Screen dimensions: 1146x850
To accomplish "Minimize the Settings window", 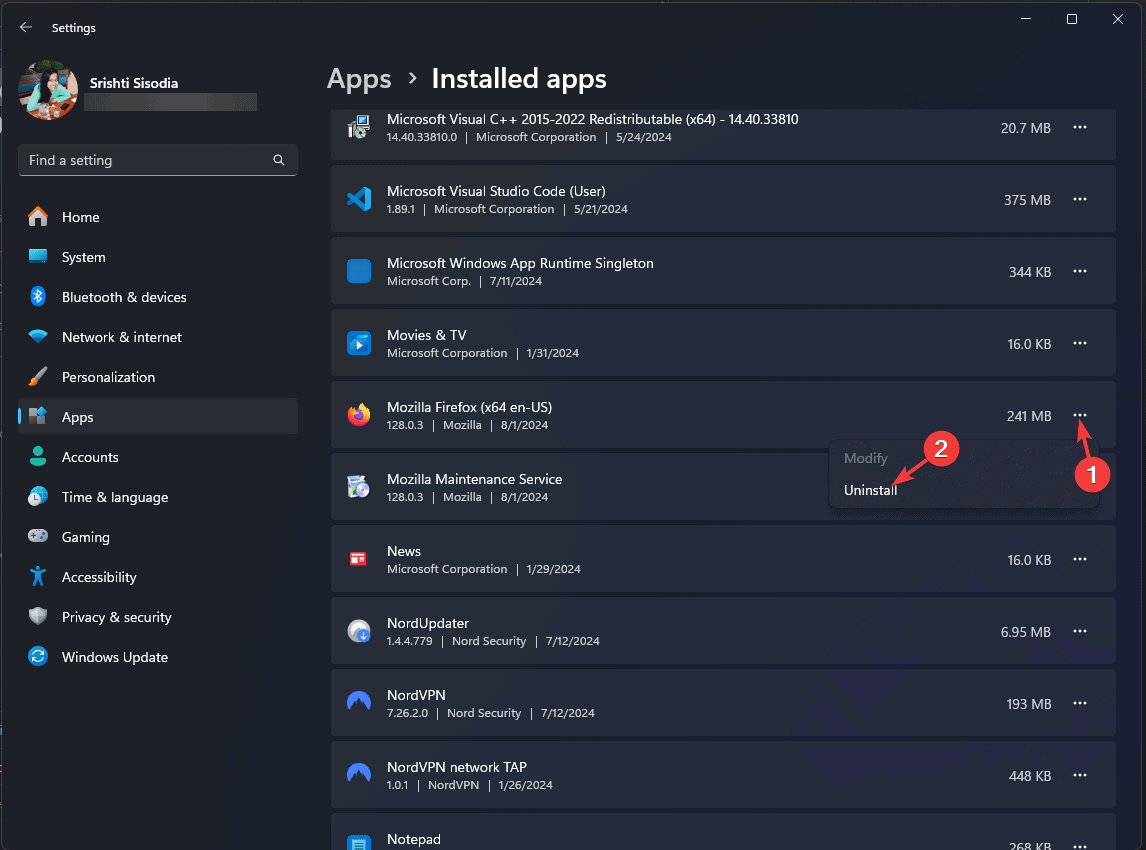I will click(x=1026, y=19).
